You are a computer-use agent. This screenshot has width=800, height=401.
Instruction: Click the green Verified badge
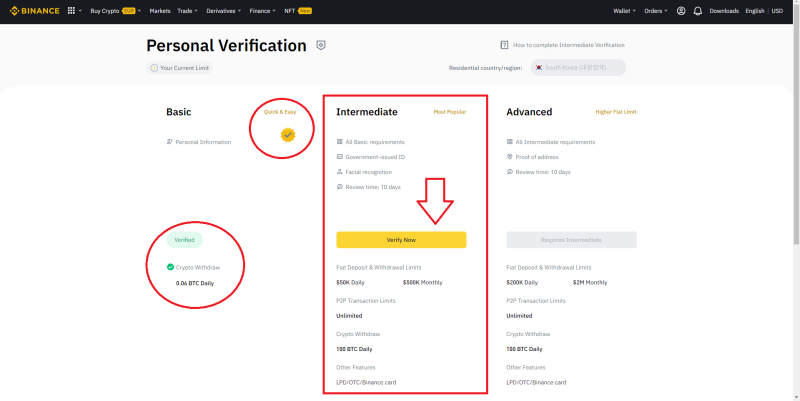click(x=184, y=240)
